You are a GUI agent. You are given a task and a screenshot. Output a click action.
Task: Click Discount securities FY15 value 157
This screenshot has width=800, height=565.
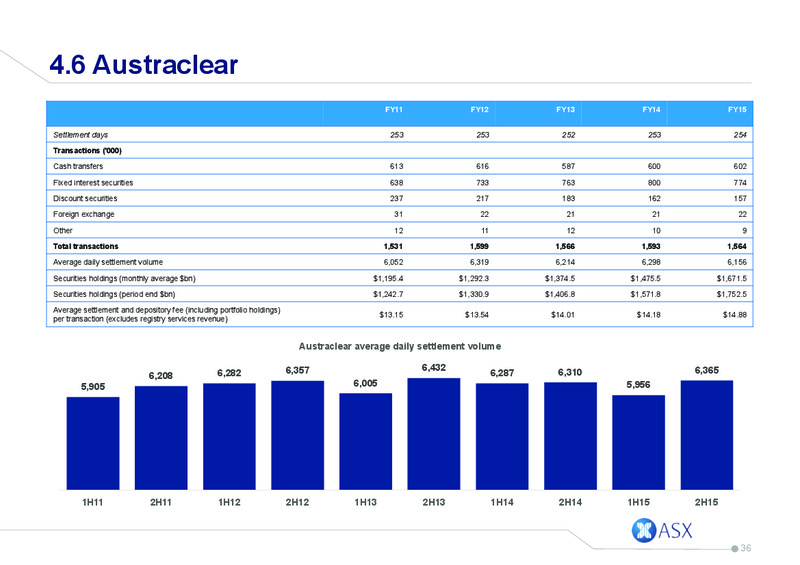pyautogui.click(x=740, y=199)
